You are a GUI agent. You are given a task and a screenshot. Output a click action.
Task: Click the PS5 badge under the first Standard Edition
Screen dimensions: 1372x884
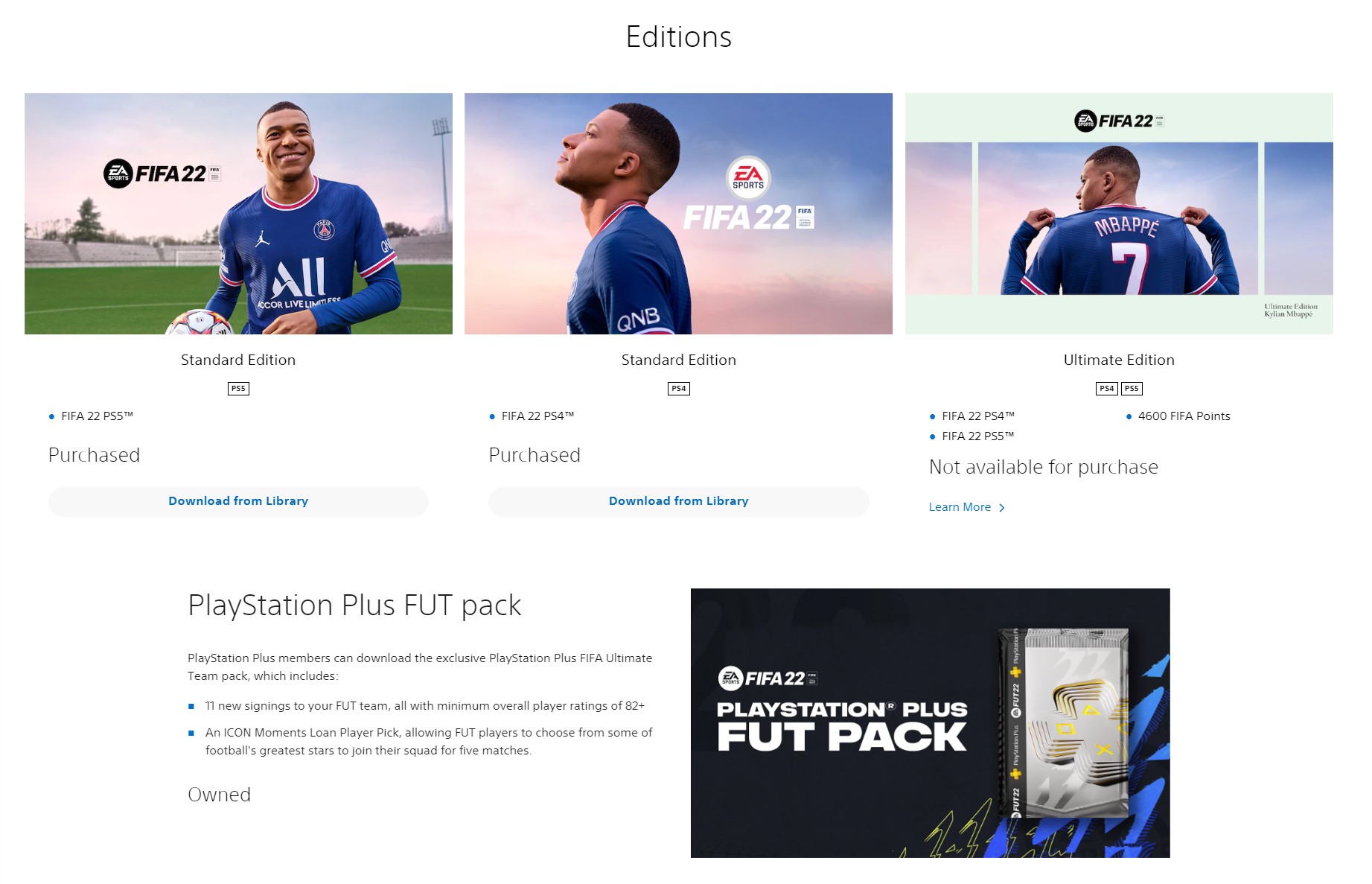pos(238,388)
